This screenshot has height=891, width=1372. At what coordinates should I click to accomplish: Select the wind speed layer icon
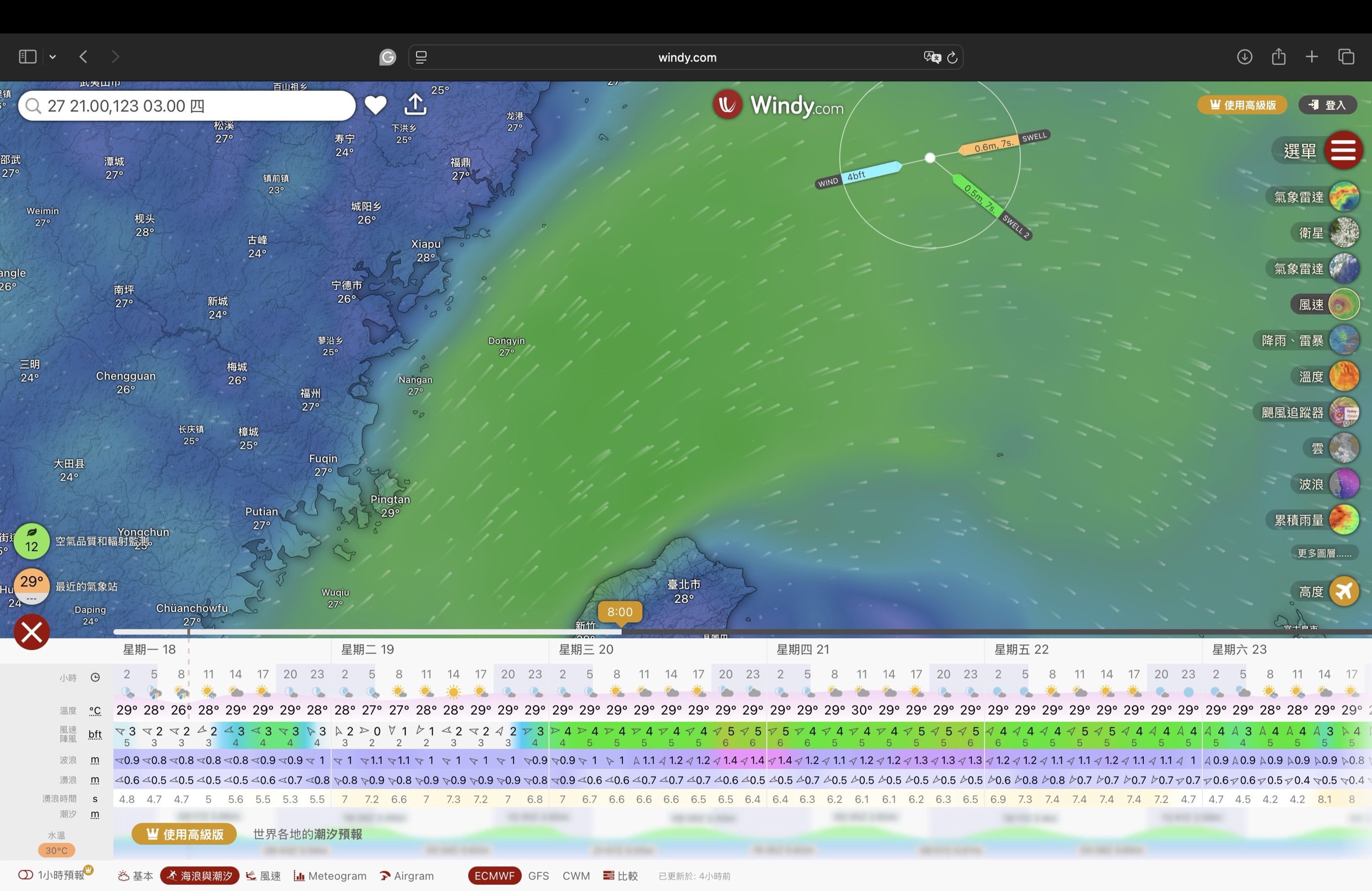pos(1344,305)
